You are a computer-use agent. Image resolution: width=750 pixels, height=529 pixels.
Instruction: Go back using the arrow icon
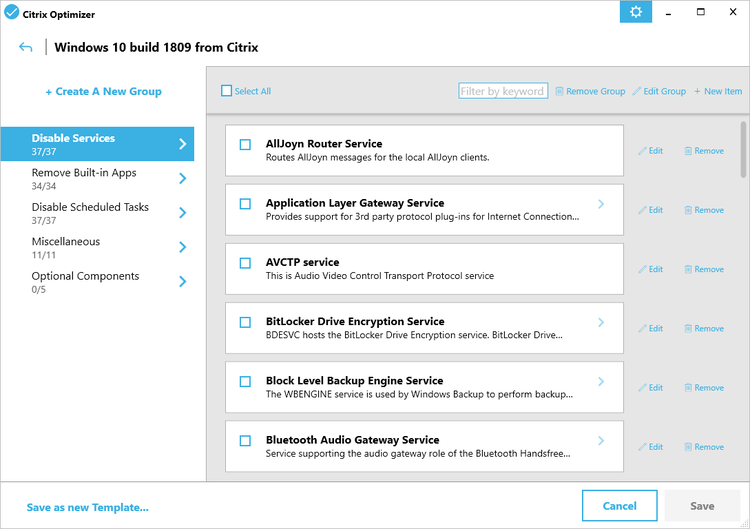click(25, 47)
